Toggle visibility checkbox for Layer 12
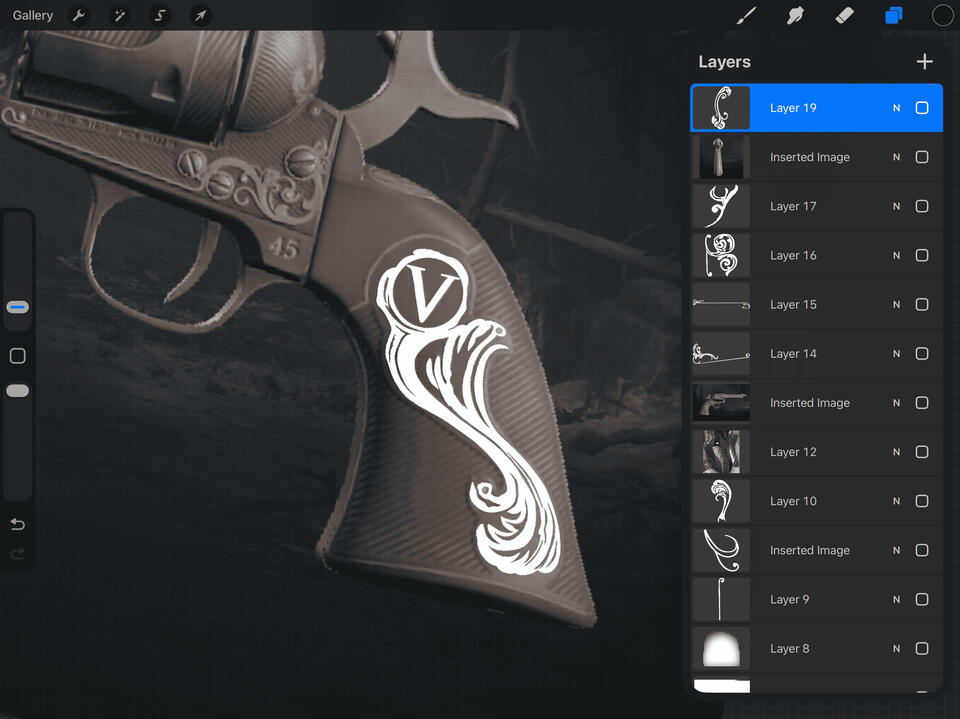The width and height of the screenshot is (960, 719). (922, 452)
